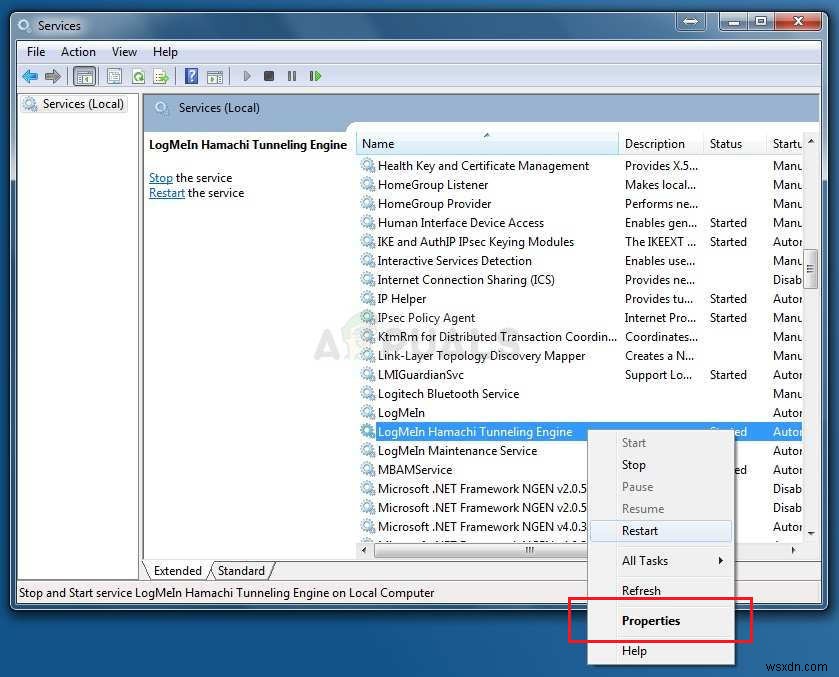Go back with the blue left arrow
The height and width of the screenshot is (677, 839).
[30, 77]
